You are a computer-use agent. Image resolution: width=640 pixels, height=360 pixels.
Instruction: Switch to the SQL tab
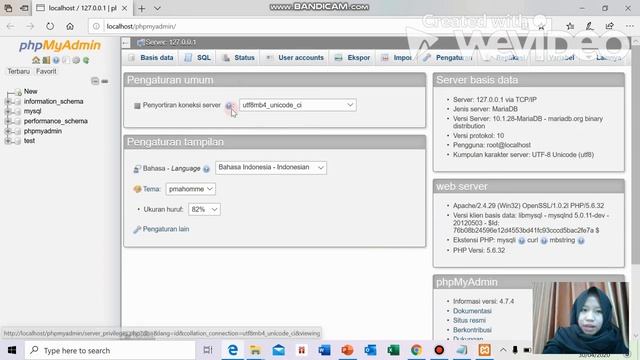(x=198, y=58)
